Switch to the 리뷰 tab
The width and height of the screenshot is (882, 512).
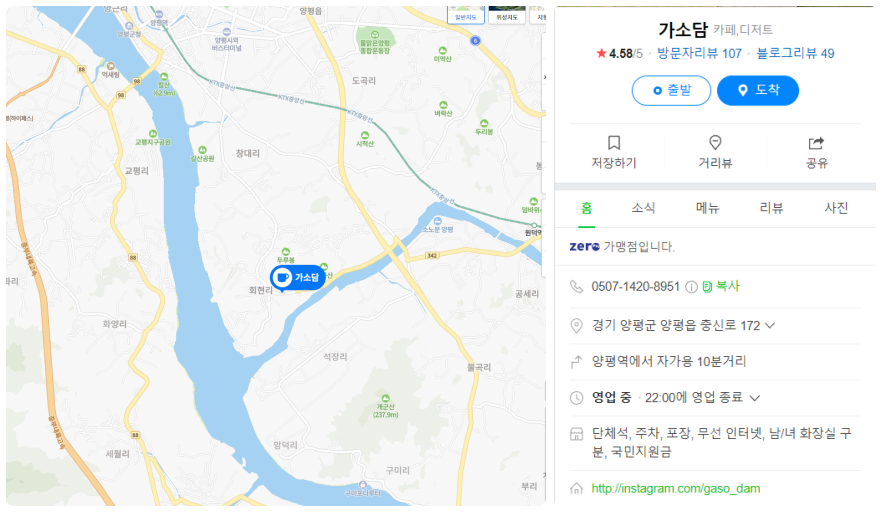coord(771,208)
